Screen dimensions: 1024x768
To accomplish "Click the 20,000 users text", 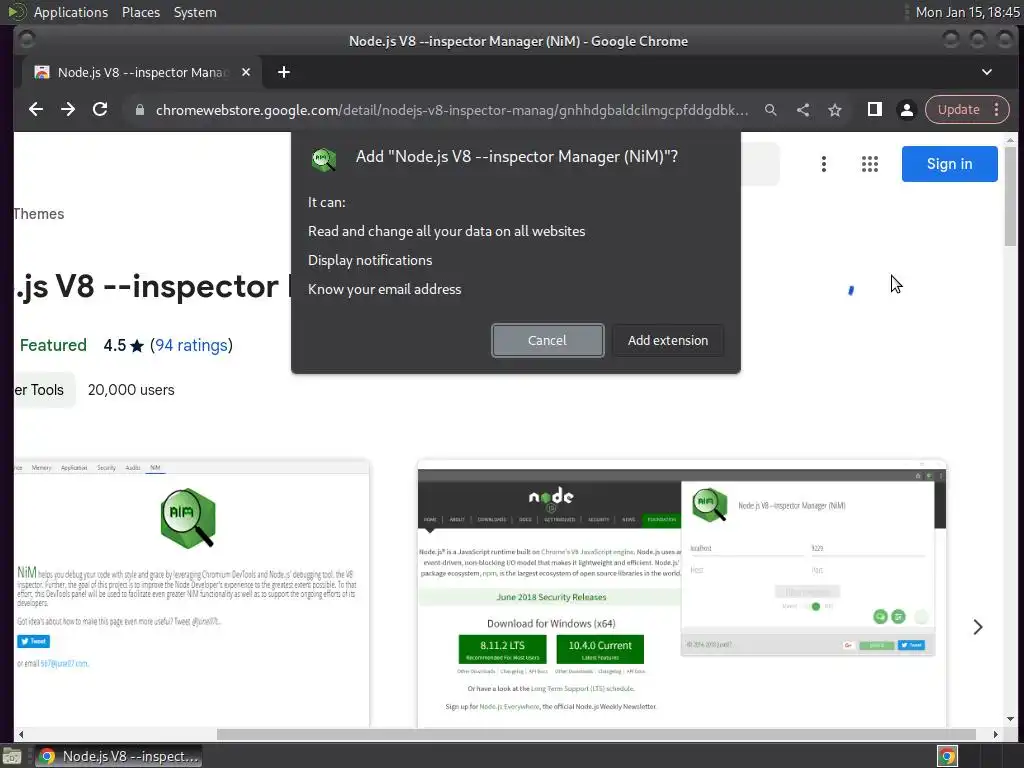I will (x=131, y=390).
